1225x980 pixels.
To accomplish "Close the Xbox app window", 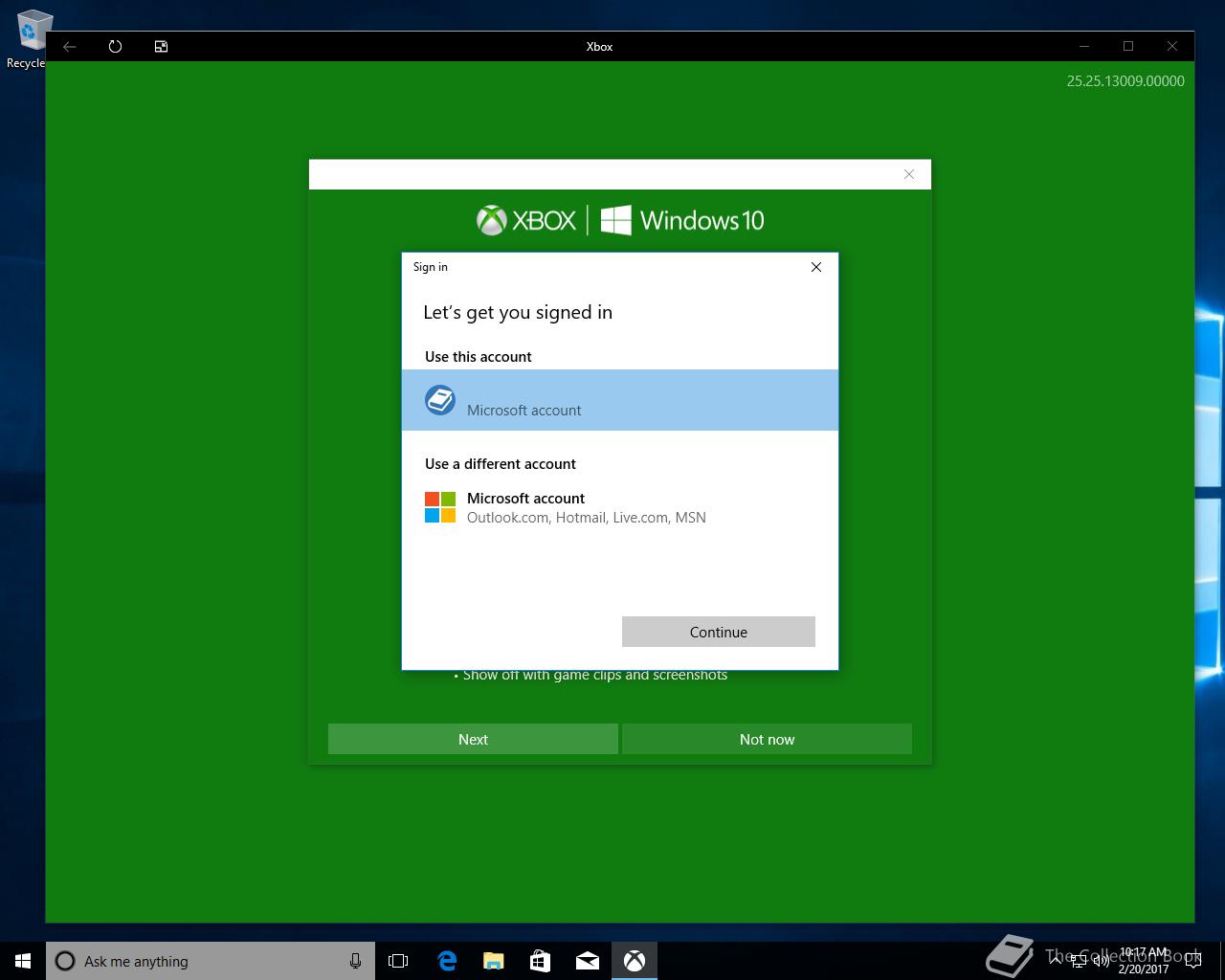I will (x=1172, y=46).
